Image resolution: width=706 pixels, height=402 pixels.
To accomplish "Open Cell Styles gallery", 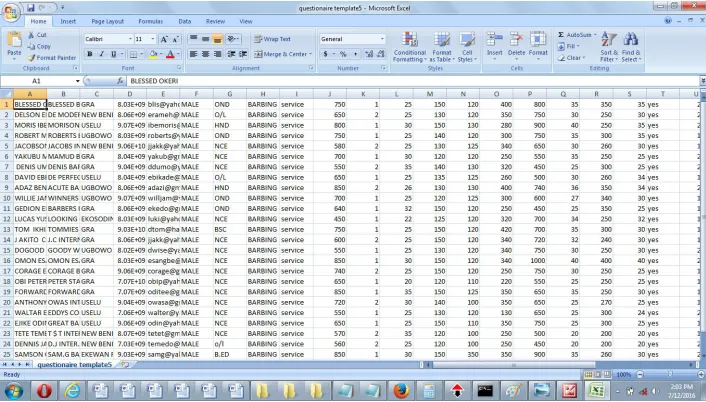I will [467, 47].
